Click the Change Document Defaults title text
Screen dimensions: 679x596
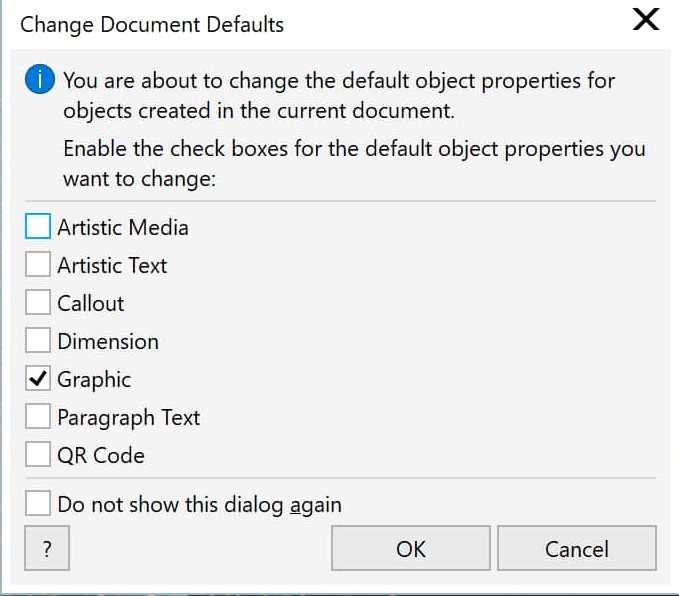pyautogui.click(x=152, y=25)
